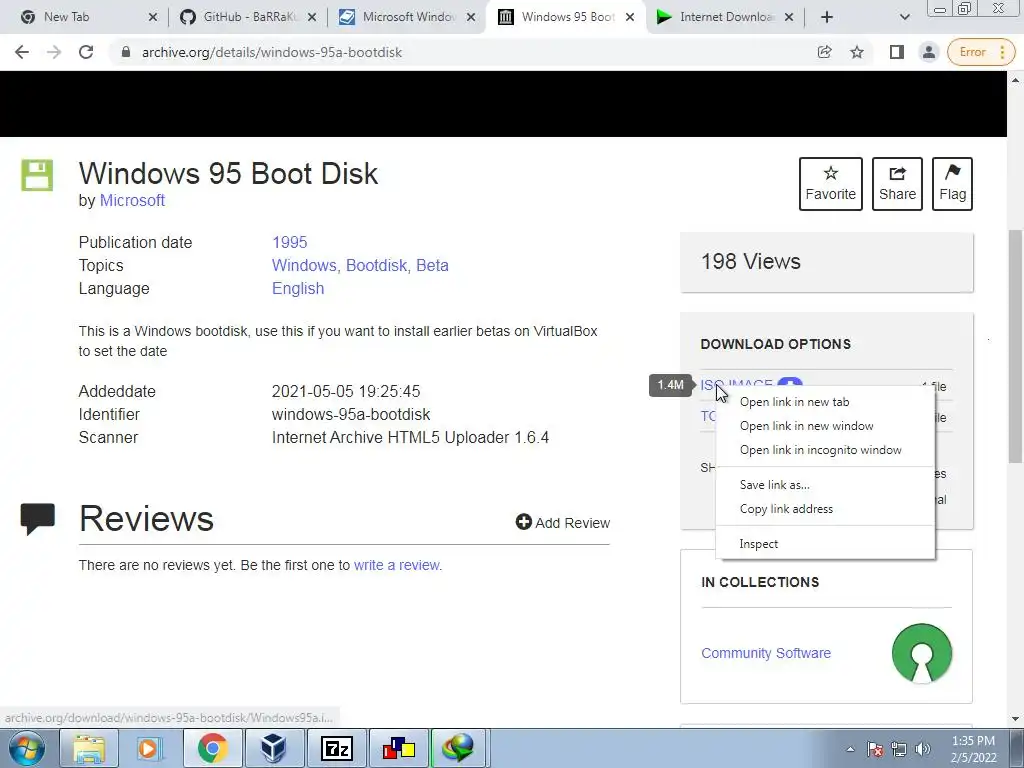The width and height of the screenshot is (1024, 768).
Task: Bookmark this page with the star icon
Action: tap(857, 52)
